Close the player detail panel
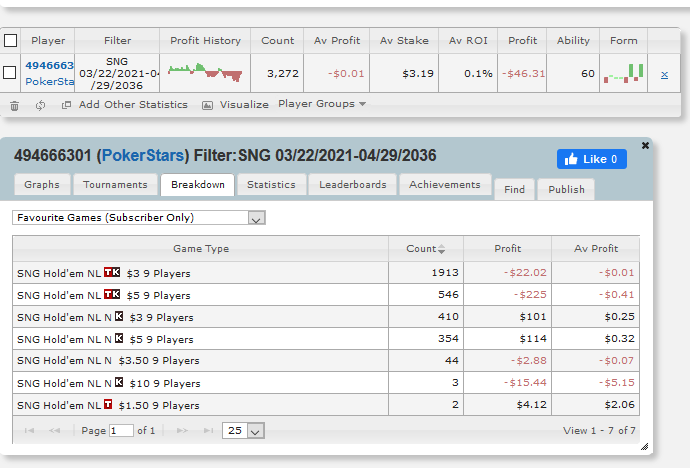This screenshot has width=690, height=468. click(645, 146)
